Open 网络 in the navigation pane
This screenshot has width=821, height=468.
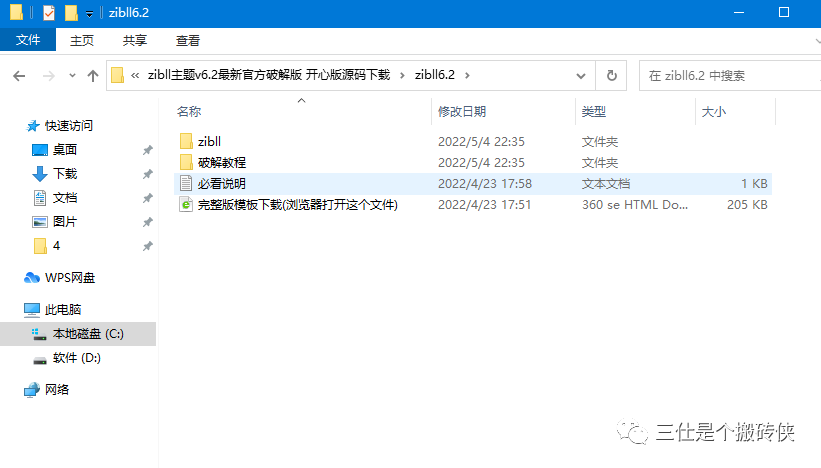pos(57,389)
